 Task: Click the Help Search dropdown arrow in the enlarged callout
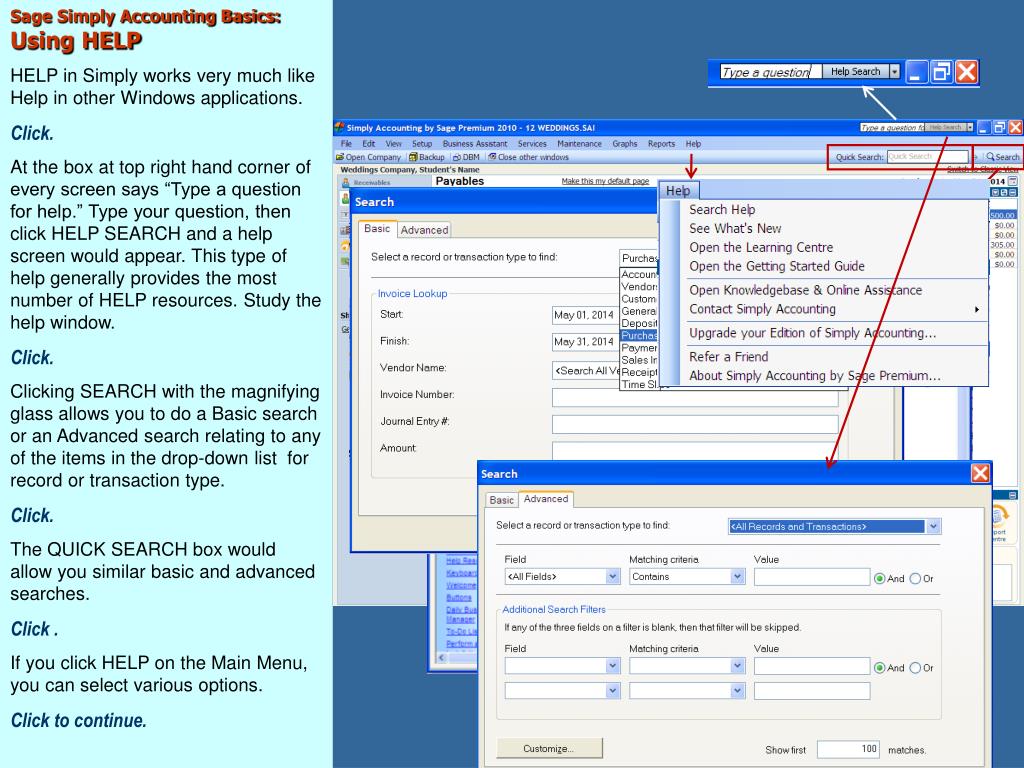(895, 72)
